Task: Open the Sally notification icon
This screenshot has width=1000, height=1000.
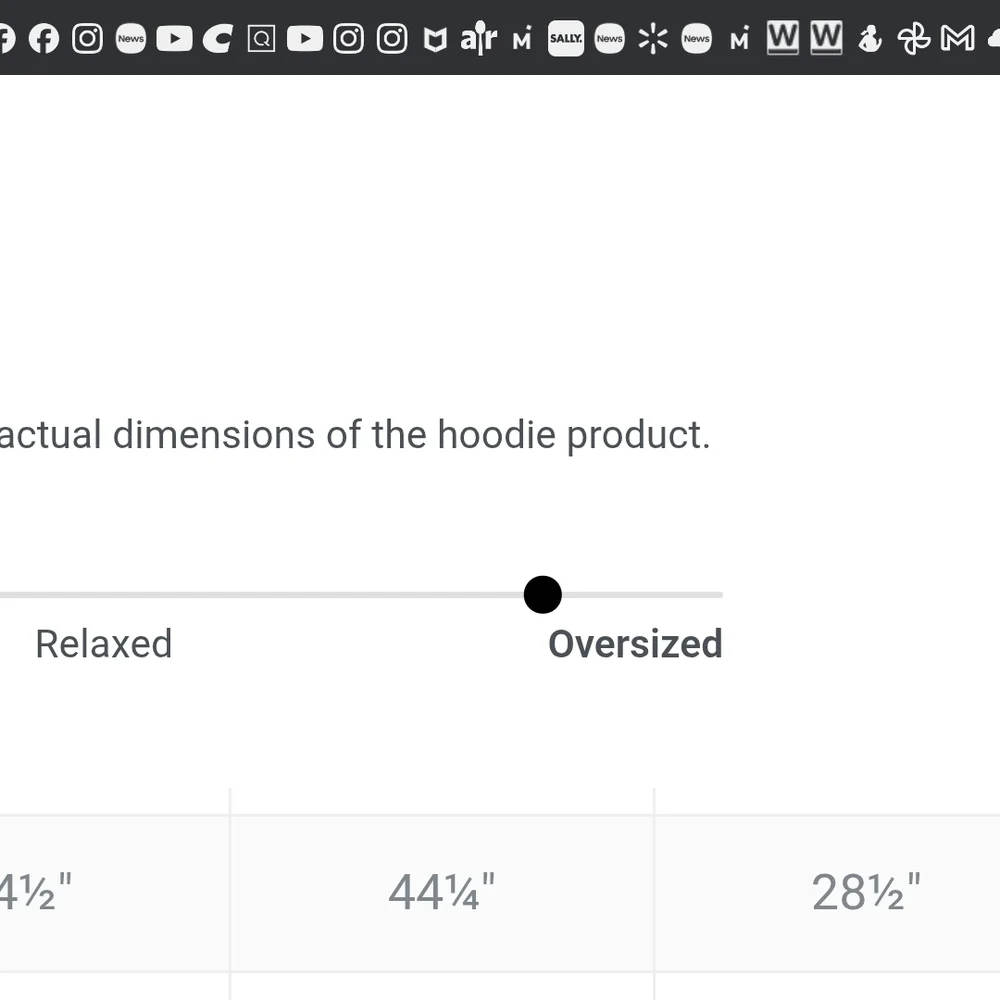Action: [566, 39]
